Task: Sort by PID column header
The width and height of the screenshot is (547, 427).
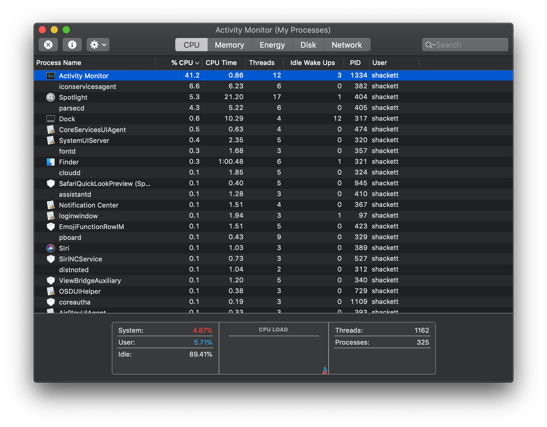Action: [x=356, y=63]
